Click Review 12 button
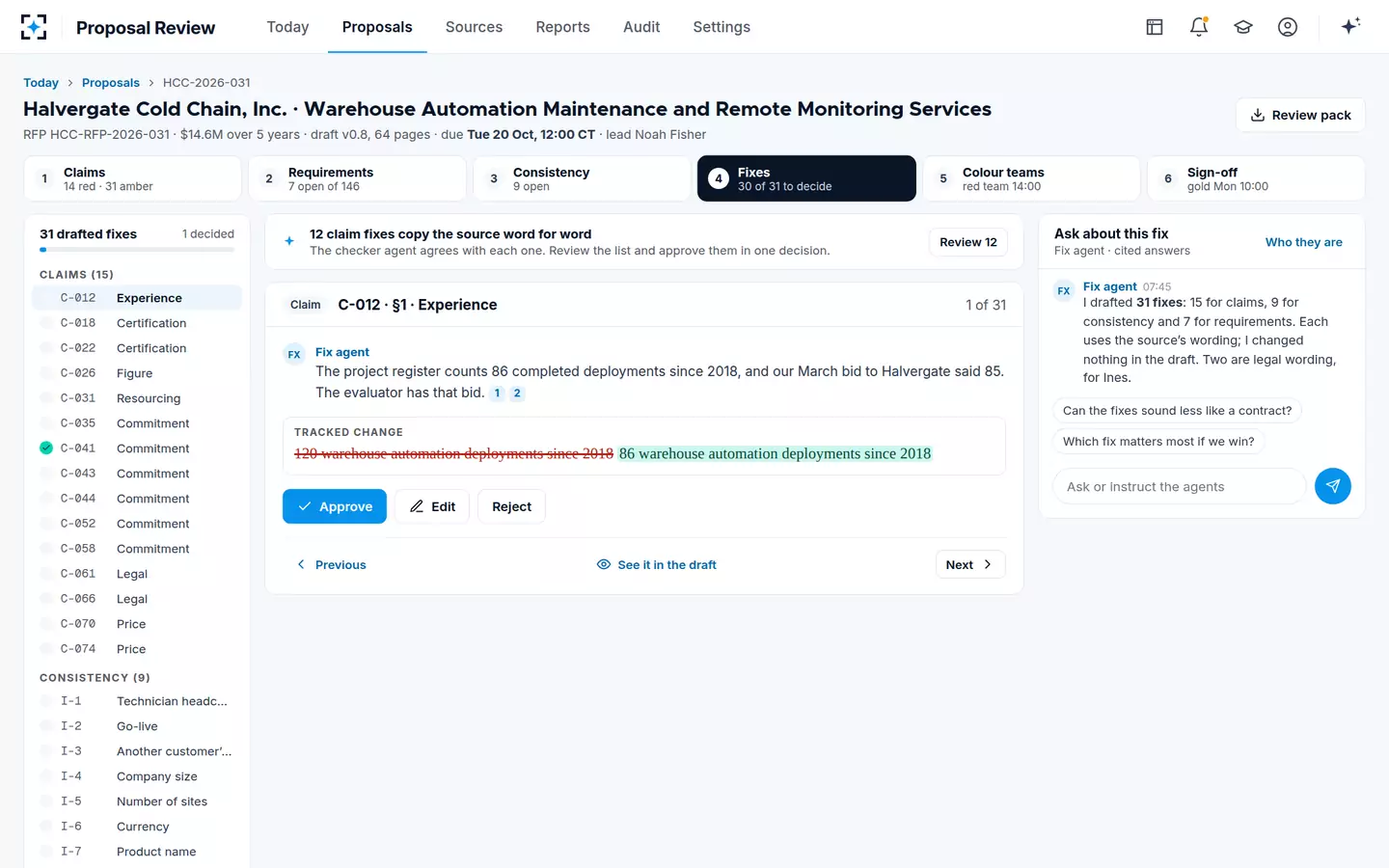Viewport: 1389px width, 868px height. (x=968, y=242)
